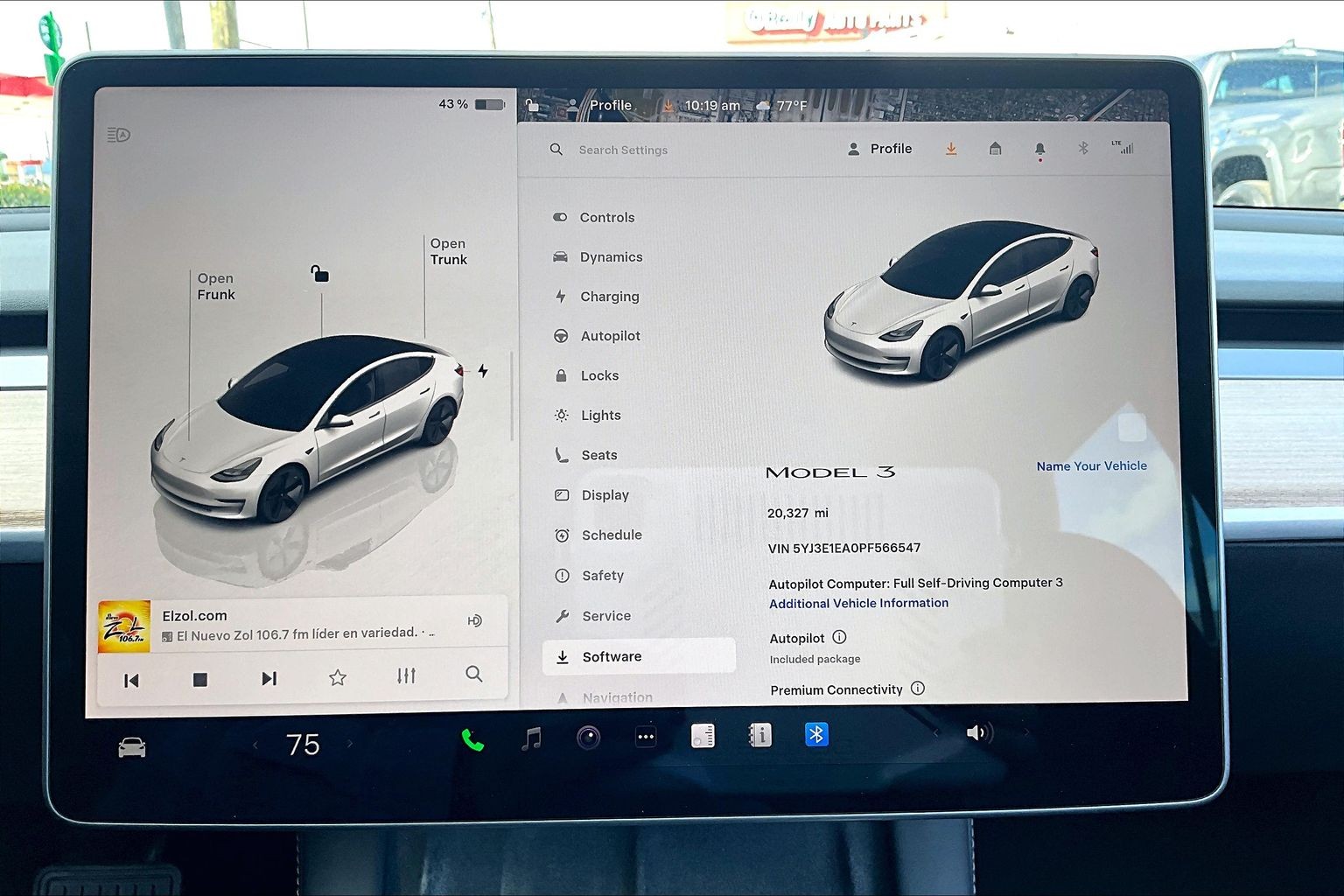The width and height of the screenshot is (1344, 896).
Task: Toggle the car door lock icon
Action: [320, 275]
